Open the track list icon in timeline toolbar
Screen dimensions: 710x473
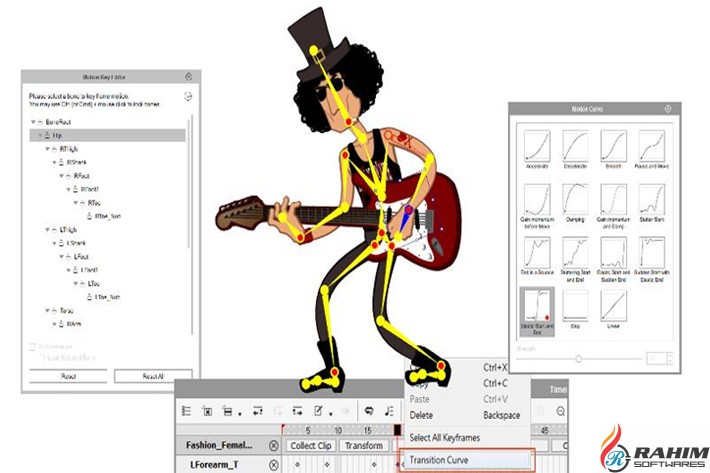tap(186, 411)
